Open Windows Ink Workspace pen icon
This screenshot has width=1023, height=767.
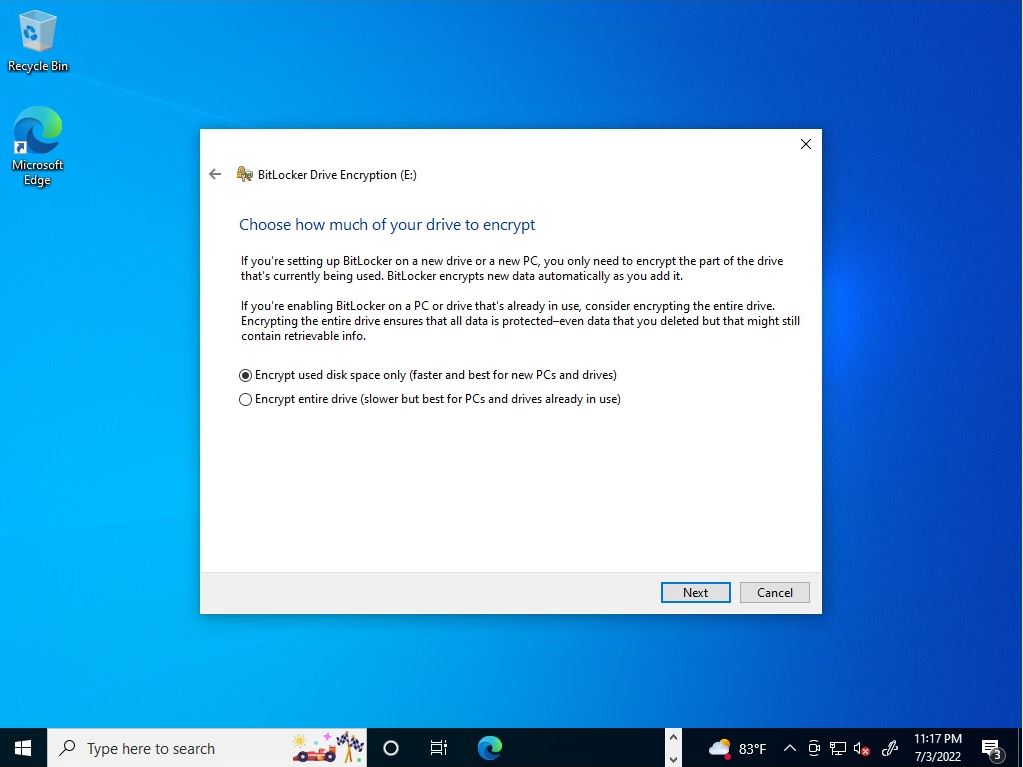tap(889, 748)
